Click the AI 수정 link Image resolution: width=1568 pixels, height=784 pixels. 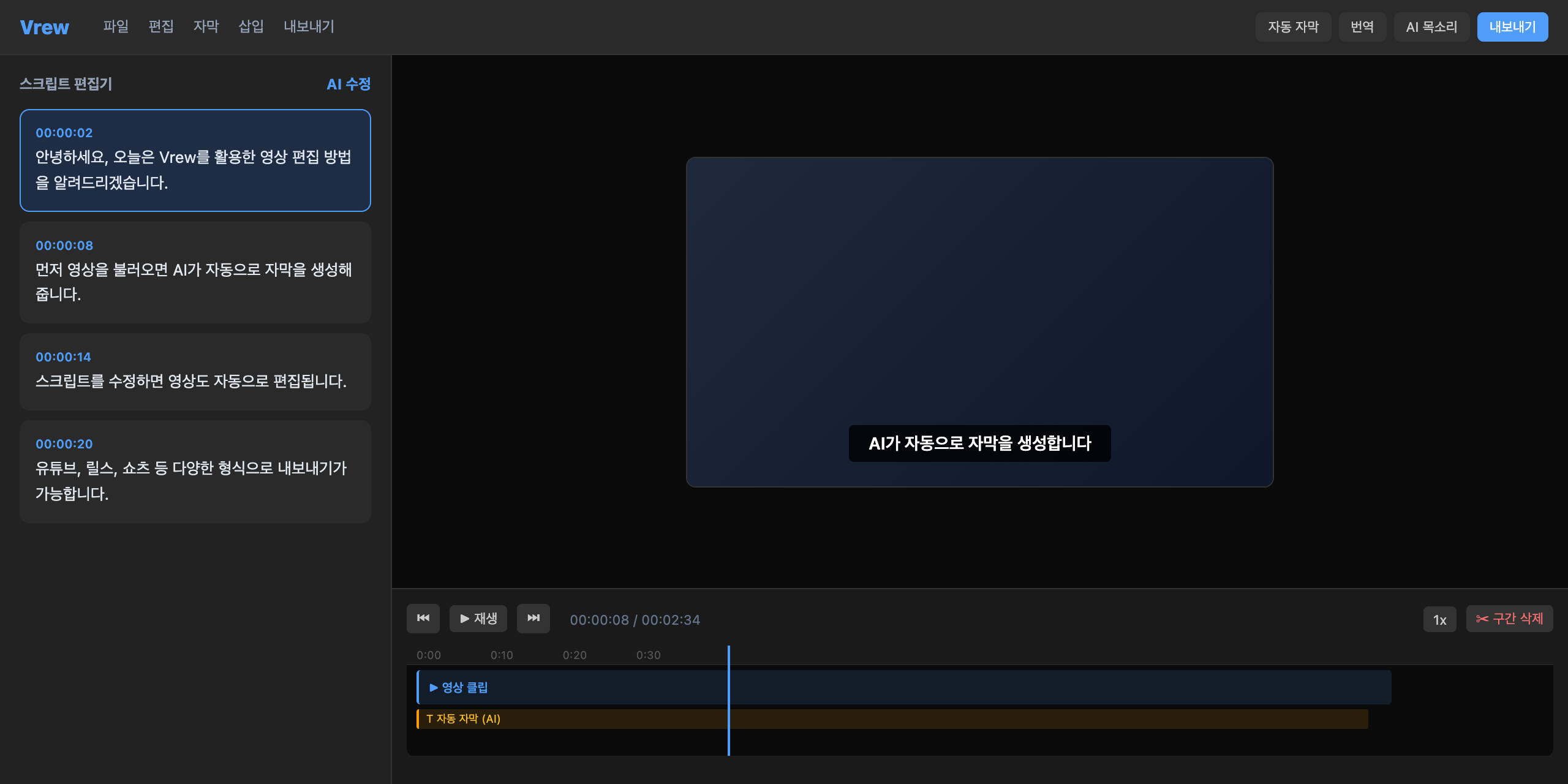click(349, 84)
